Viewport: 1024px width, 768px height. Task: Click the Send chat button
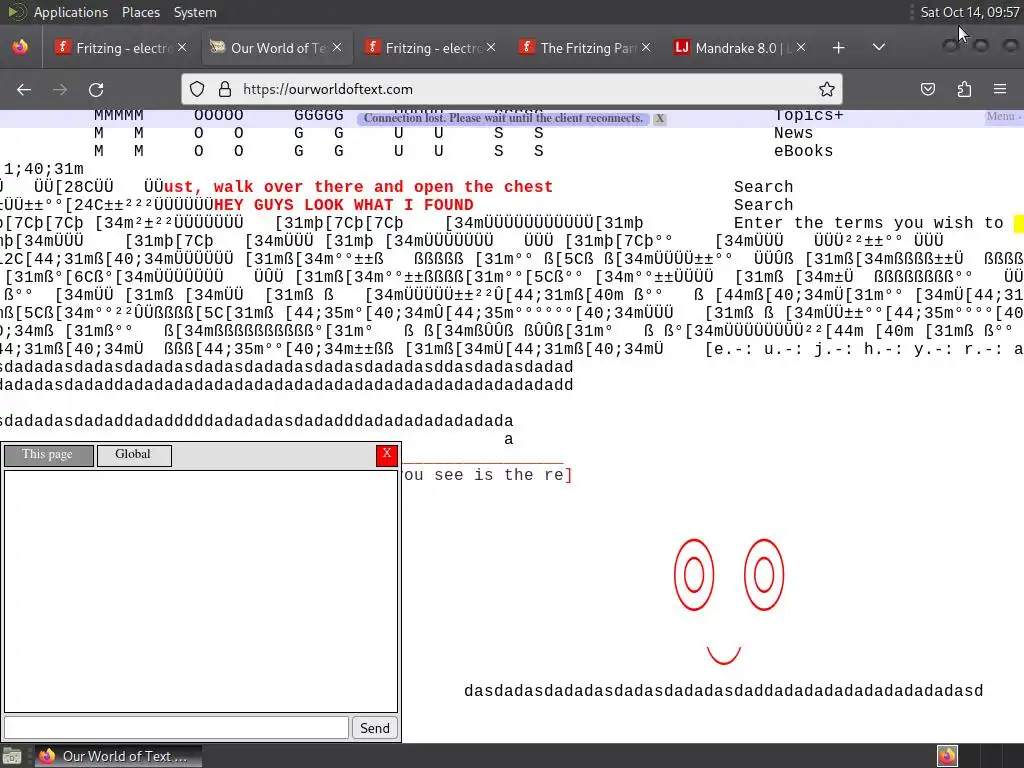point(375,728)
